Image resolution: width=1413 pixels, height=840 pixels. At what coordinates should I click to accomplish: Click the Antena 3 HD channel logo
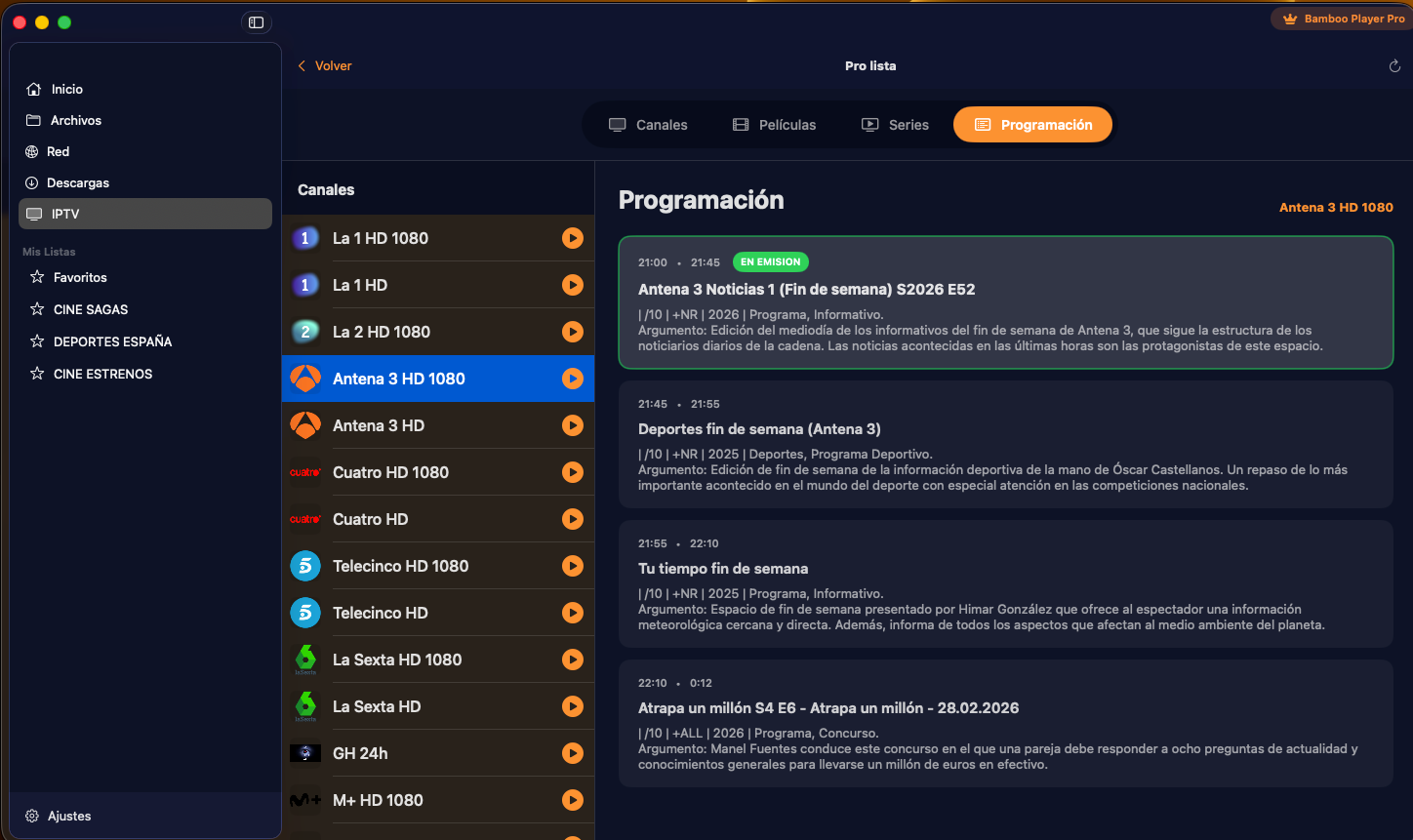click(305, 425)
